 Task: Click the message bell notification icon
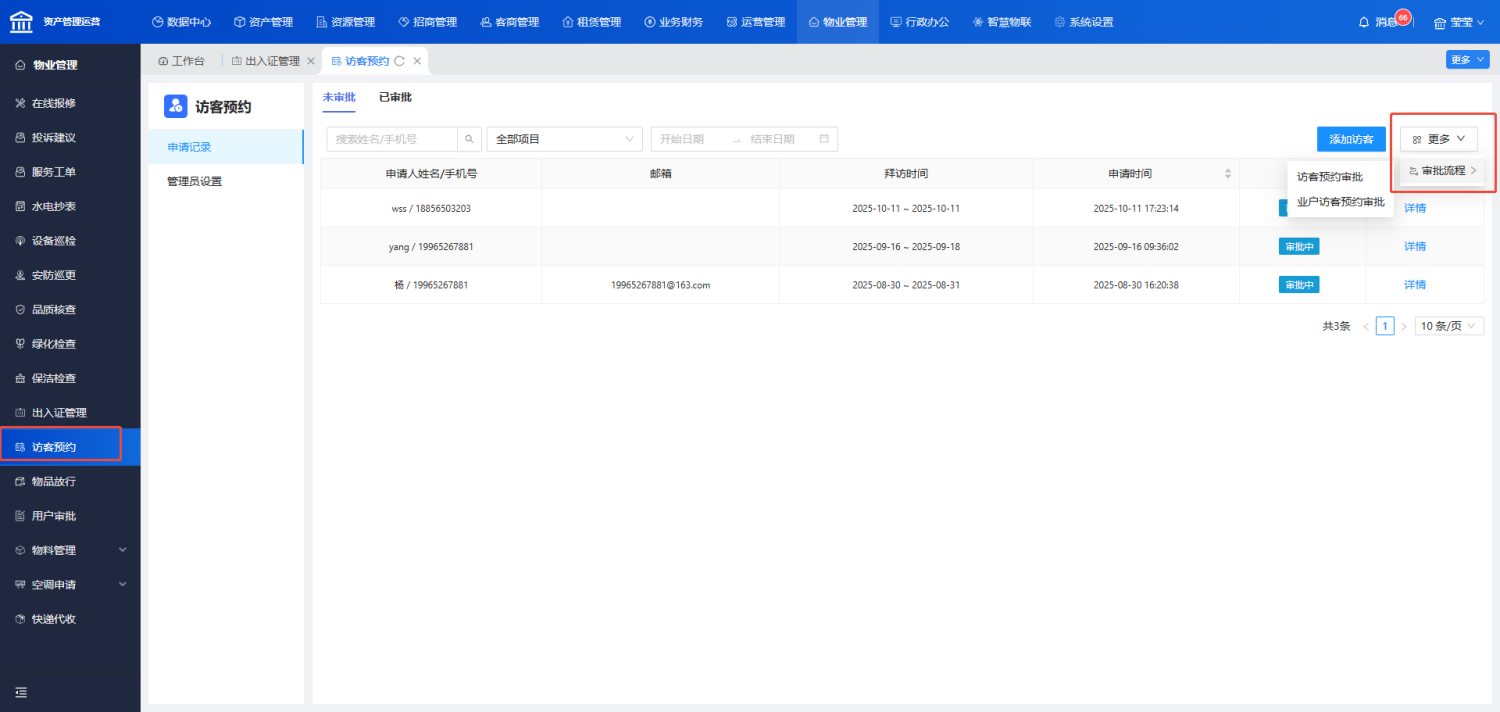(x=1364, y=22)
